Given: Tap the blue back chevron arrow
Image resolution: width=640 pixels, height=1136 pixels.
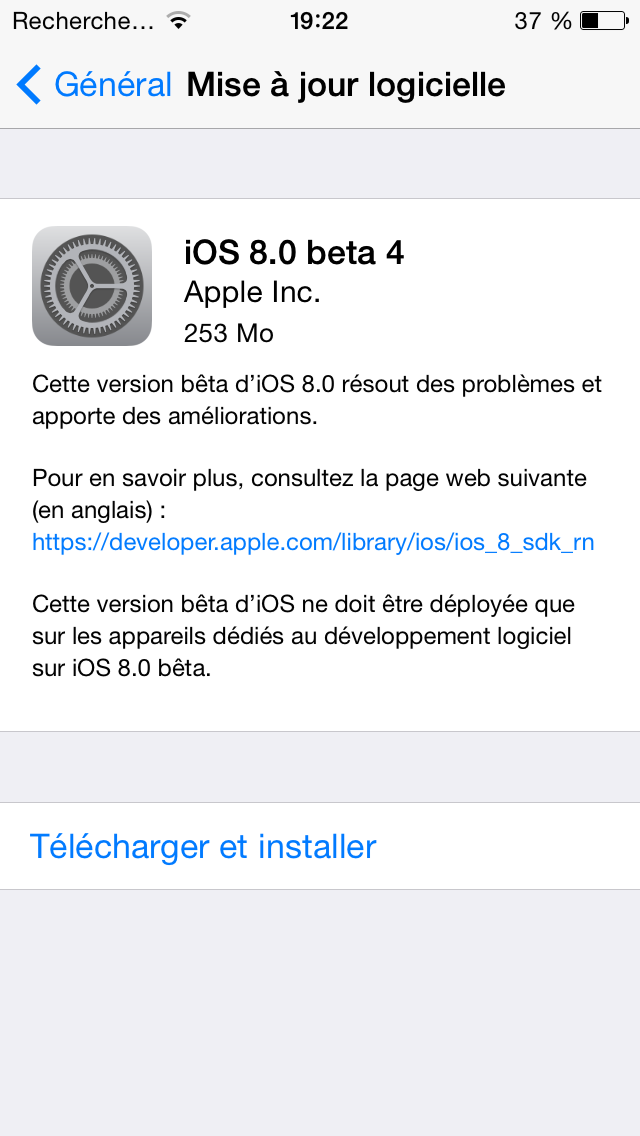Looking at the screenshot, I should pos(29,85).
